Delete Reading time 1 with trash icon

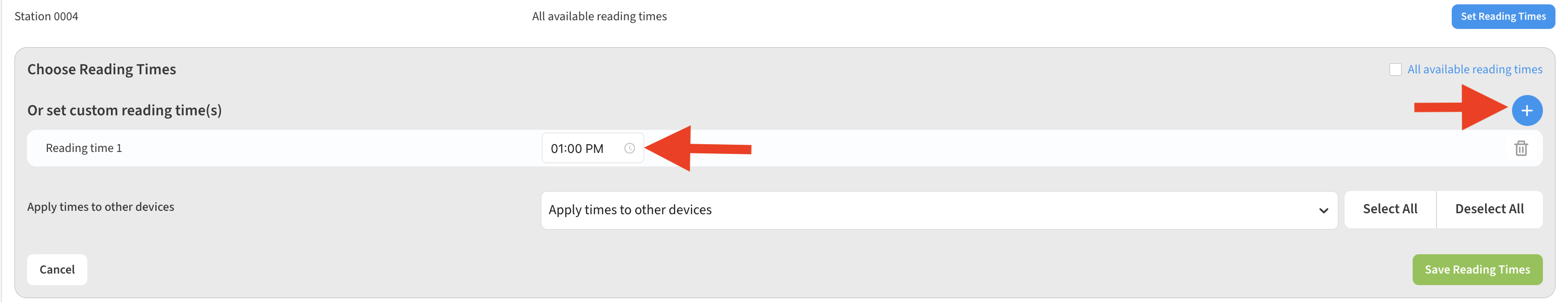click(1521, 148)
